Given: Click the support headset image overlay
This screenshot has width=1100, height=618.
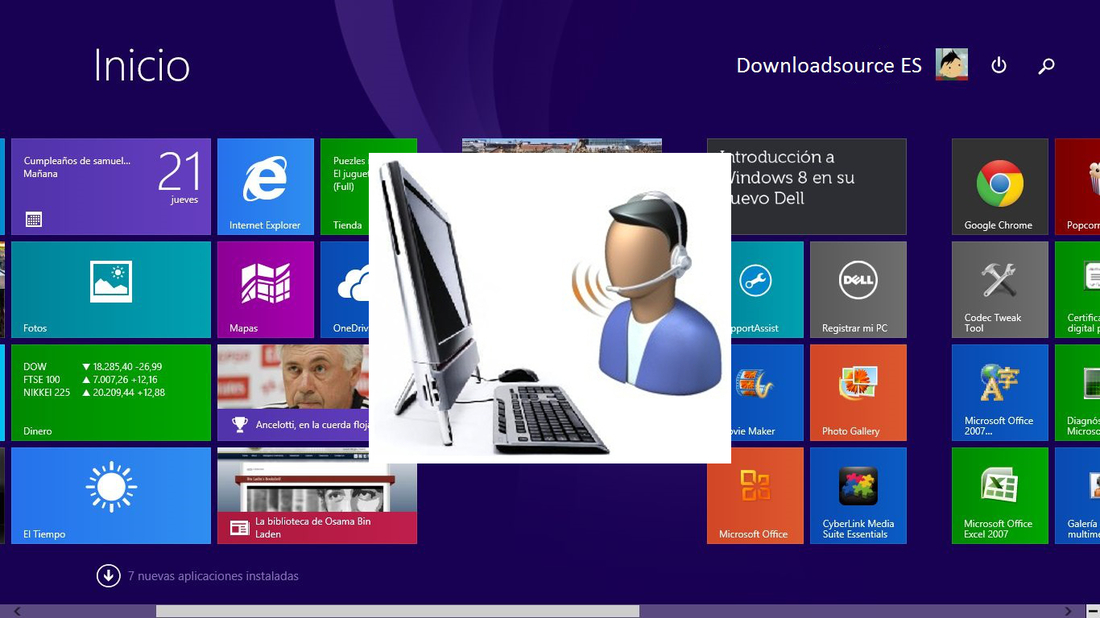Looking at the screenshot, I should tap(550, 308).
